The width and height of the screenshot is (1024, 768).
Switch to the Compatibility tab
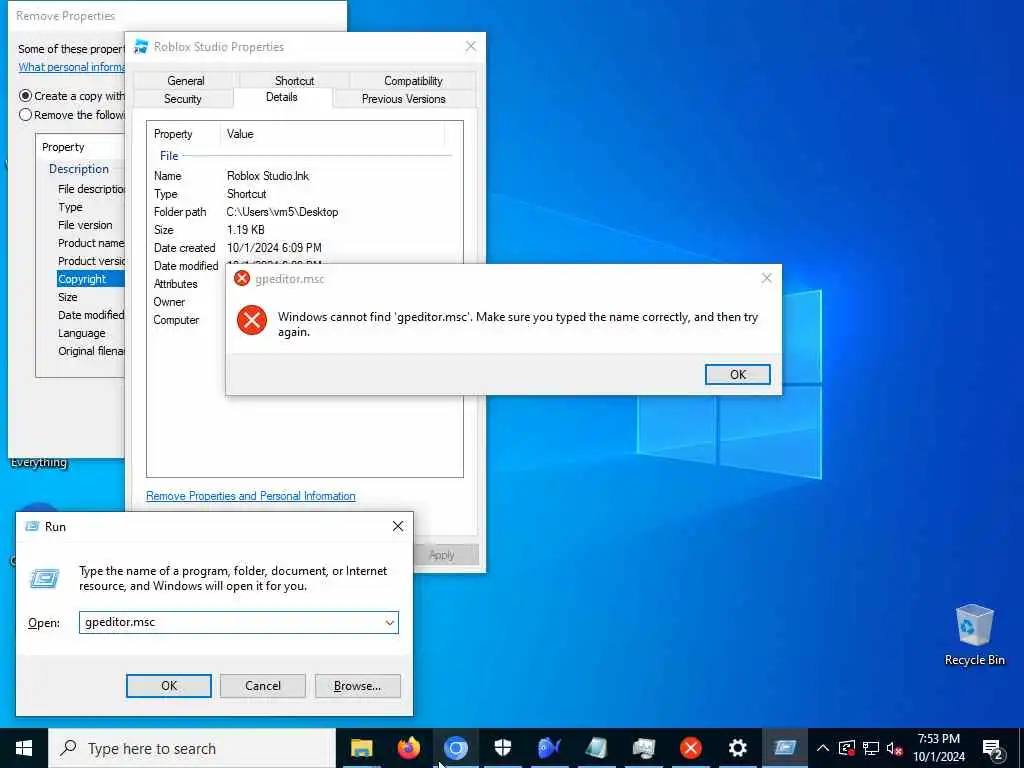tap(413, 81)
